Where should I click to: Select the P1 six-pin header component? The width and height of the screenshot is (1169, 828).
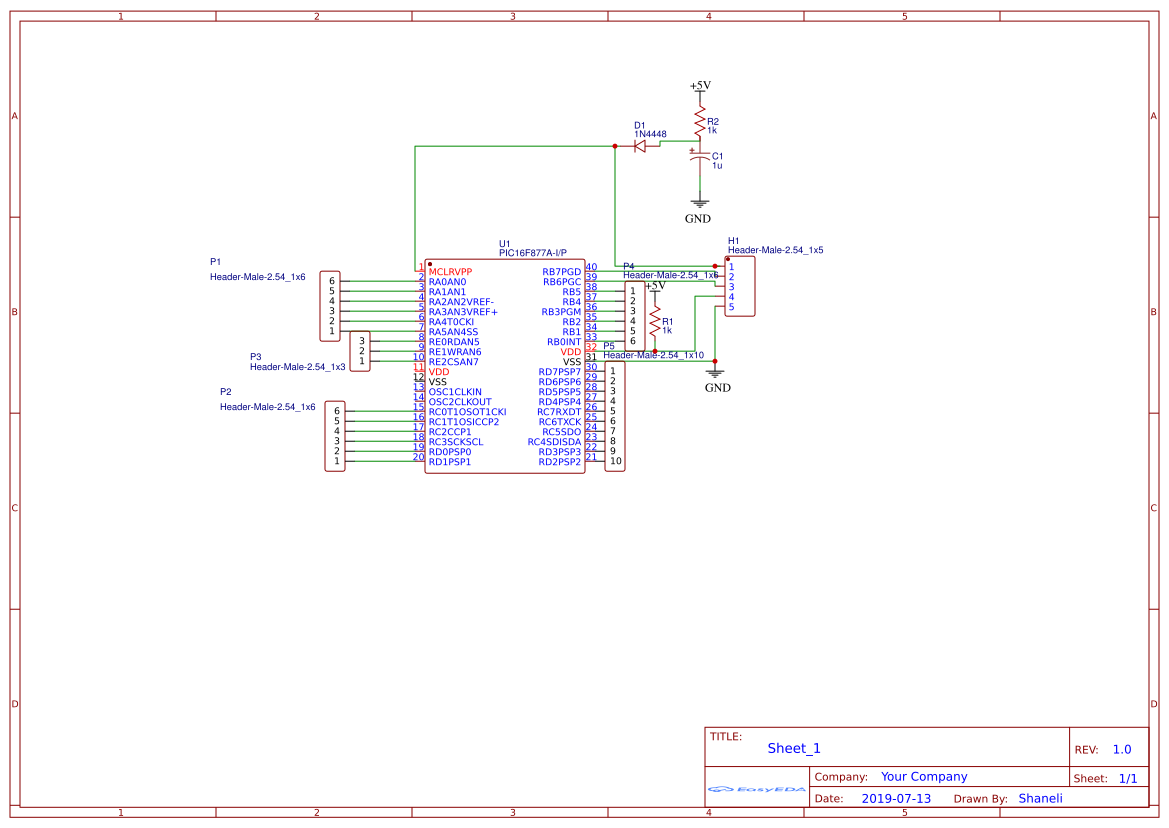pos(330,306)
